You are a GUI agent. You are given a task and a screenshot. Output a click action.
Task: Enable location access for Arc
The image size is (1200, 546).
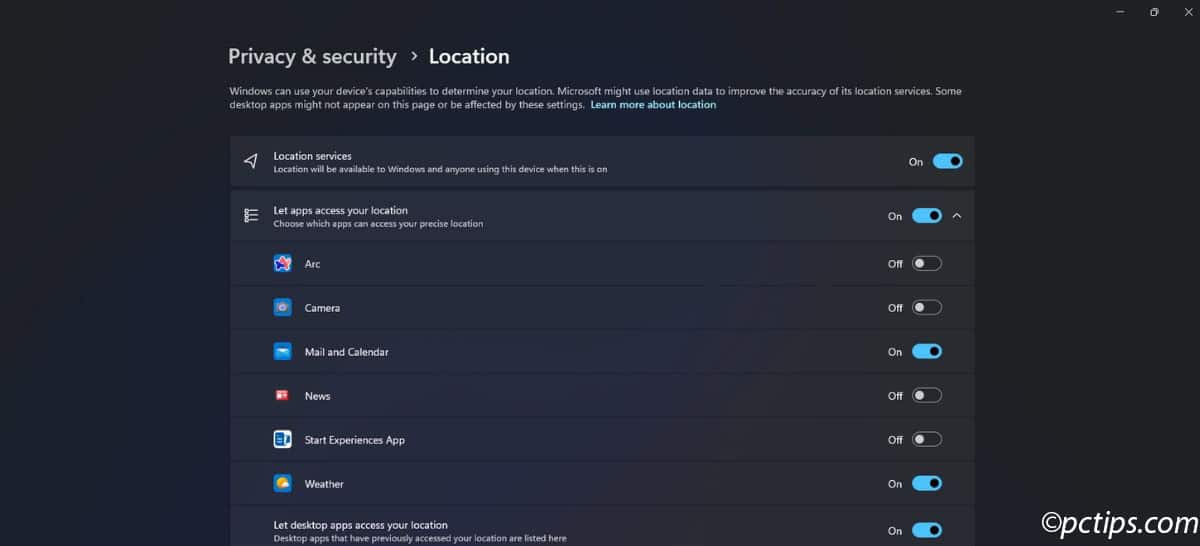click(x=927, y=264)
